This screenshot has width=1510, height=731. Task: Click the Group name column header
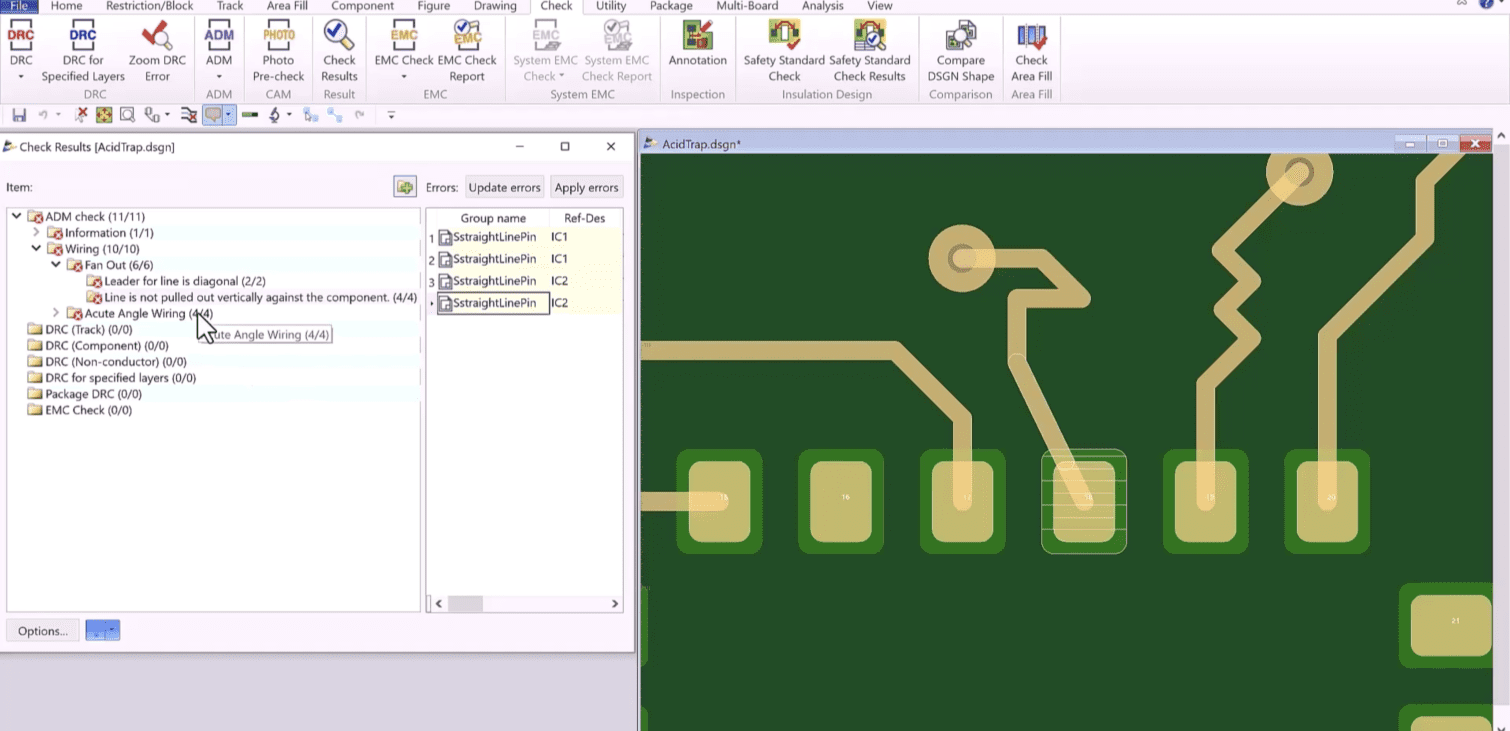[493, 218]
